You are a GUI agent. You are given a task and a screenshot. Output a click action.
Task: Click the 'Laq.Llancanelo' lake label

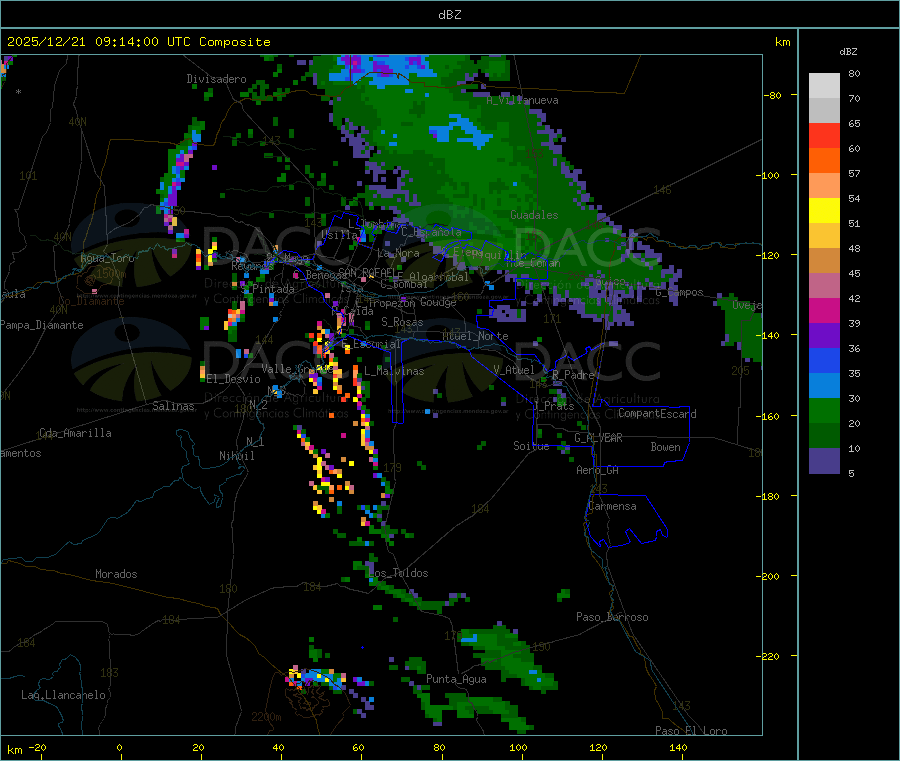tap(63, 696)
